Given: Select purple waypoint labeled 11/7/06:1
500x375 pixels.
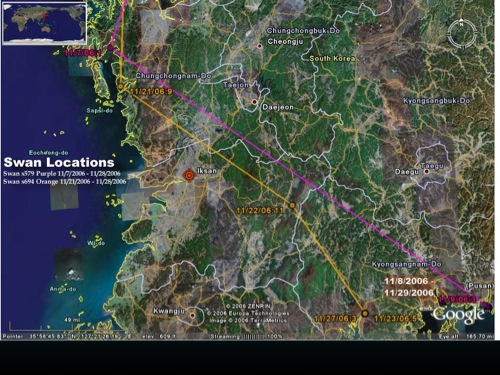Looking at the screenshot, I should coord(111,48).
